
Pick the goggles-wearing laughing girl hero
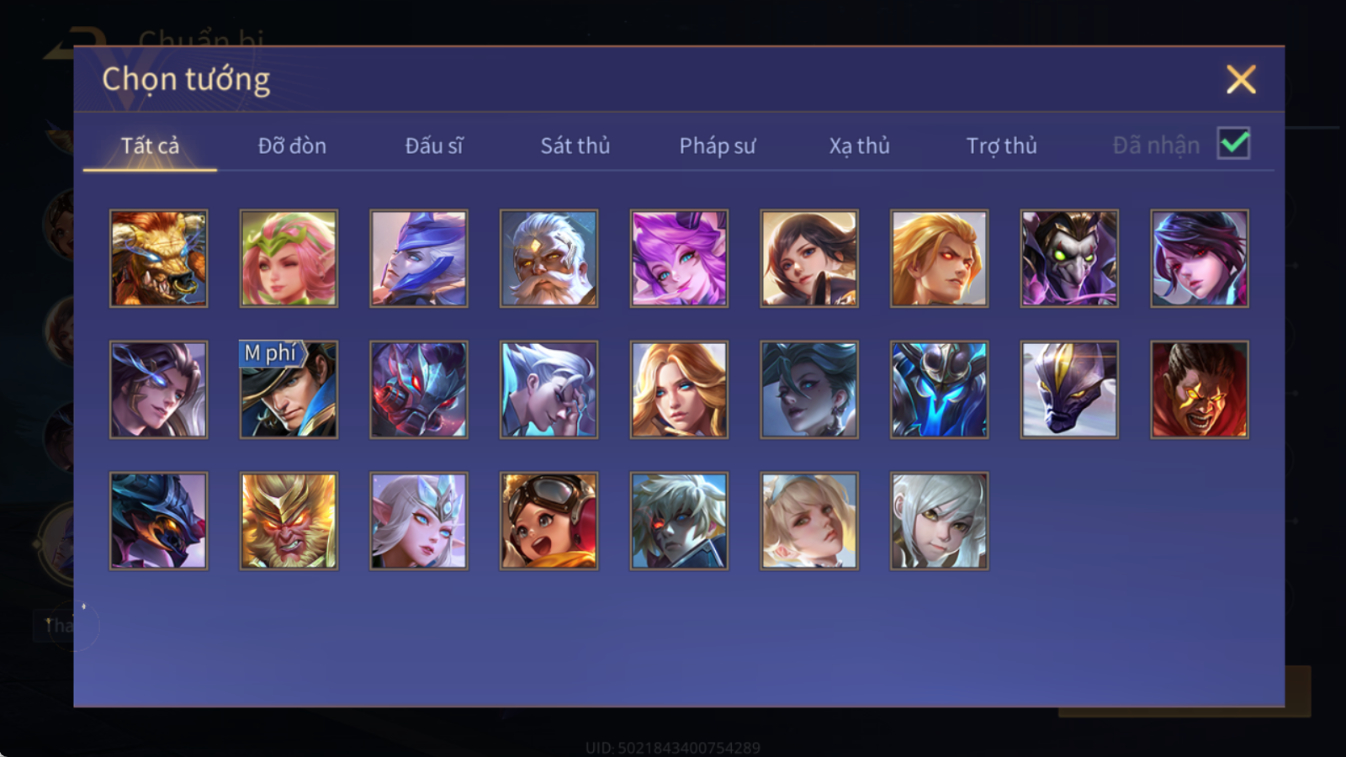point(549,520)
